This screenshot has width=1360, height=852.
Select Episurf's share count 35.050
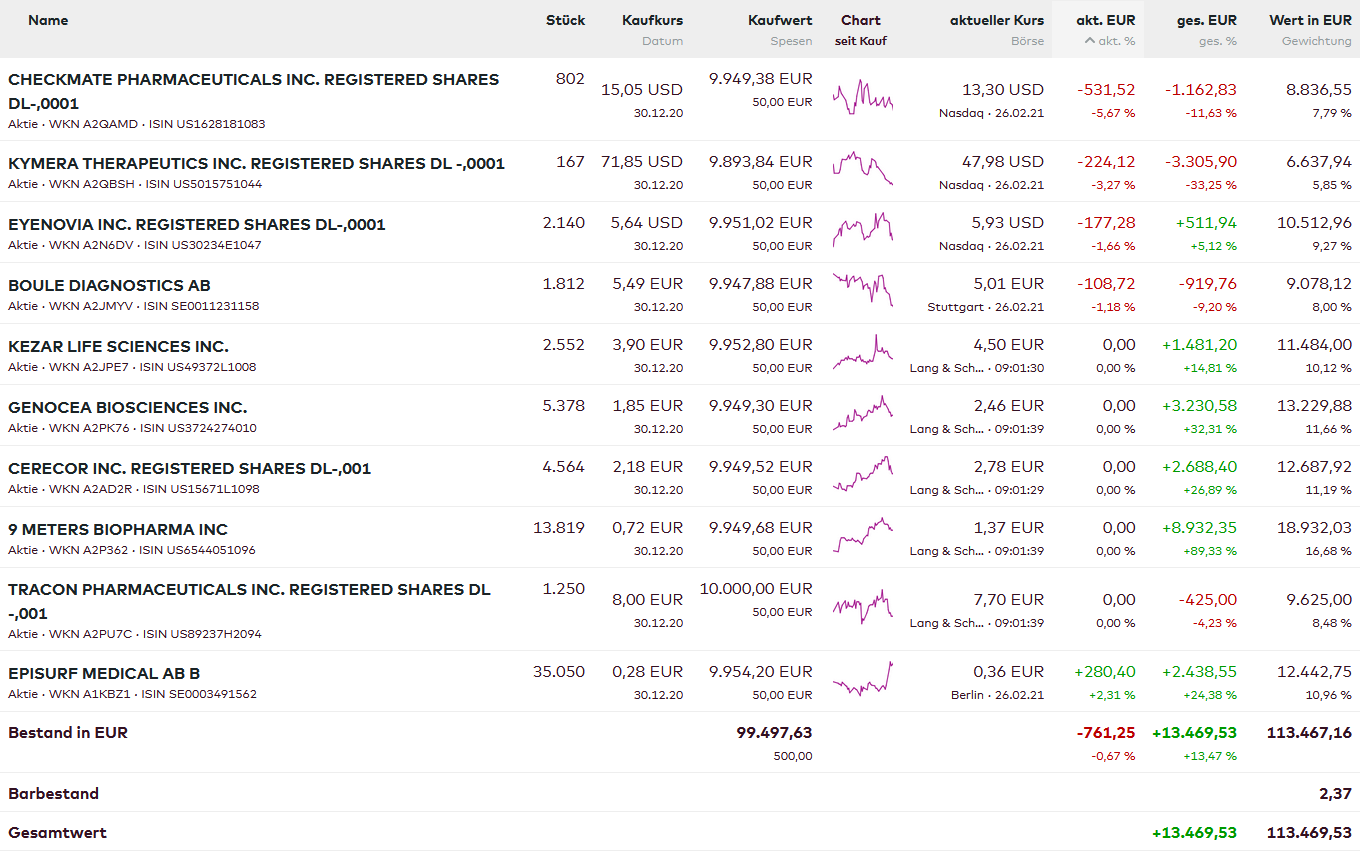point(559,672)
